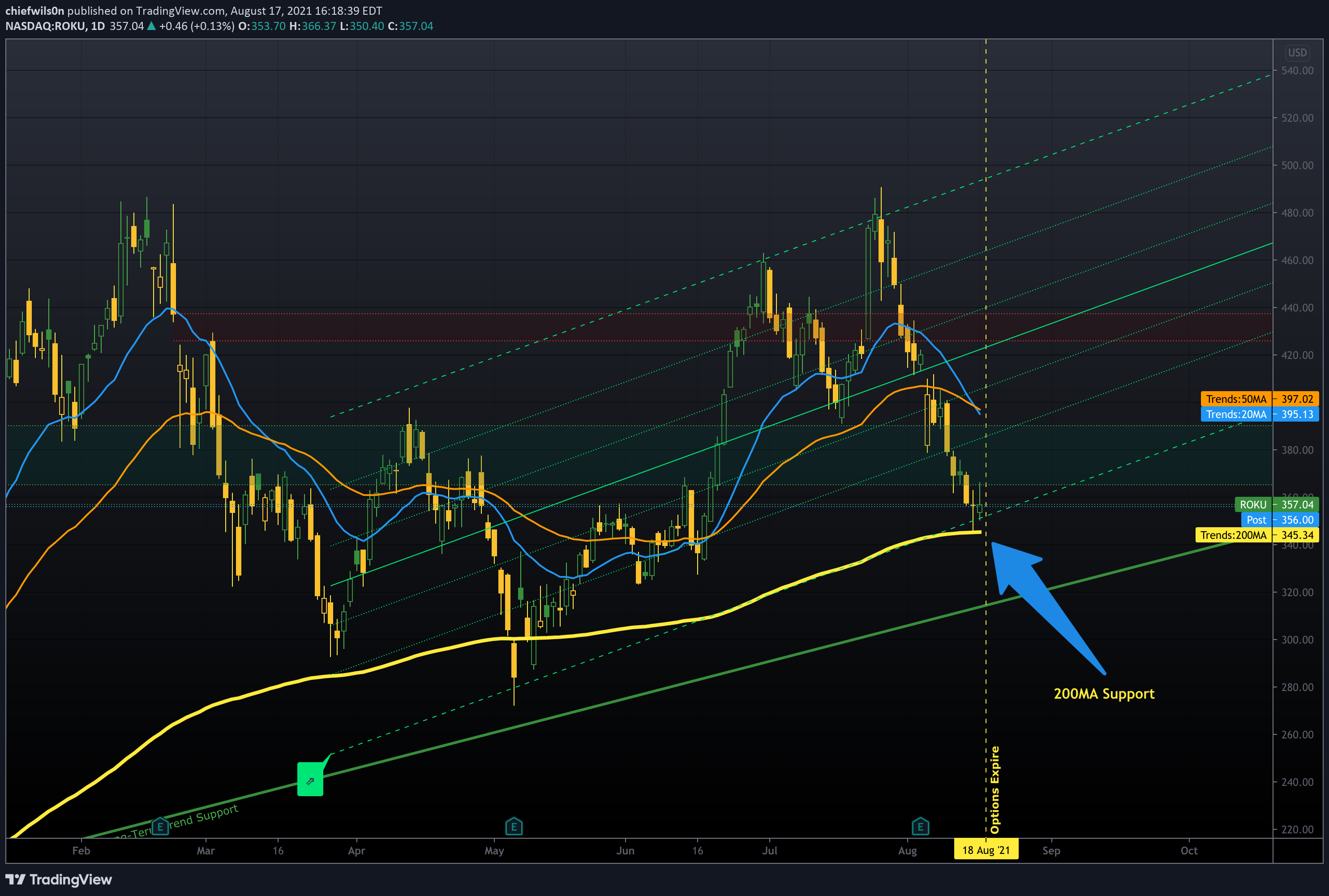Click the chiefwils0n author name
1329x896 pixels.
tap(35, 11)
